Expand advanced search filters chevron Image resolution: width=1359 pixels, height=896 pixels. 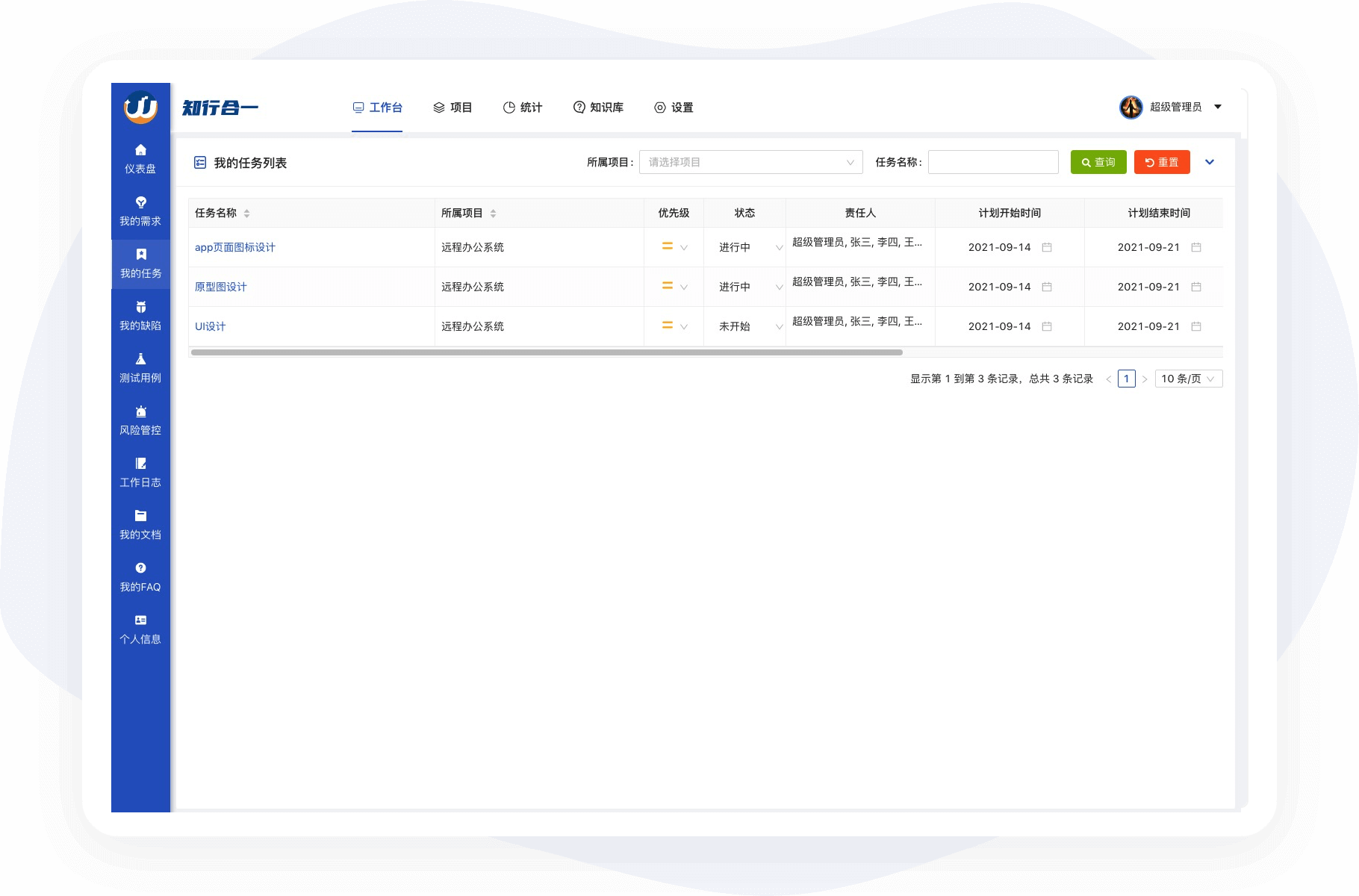point(1210,162)
